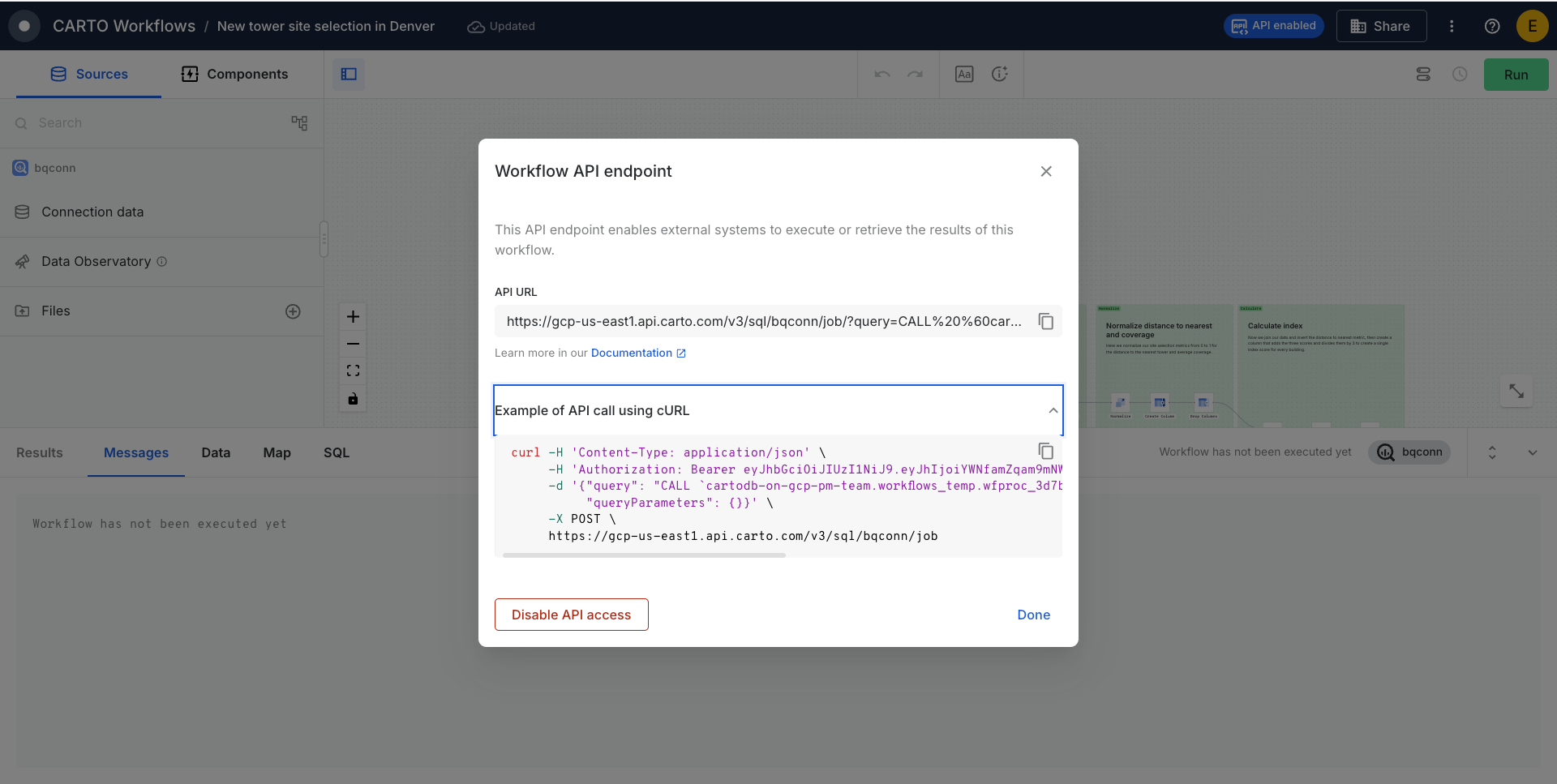Open the Share dialog
This screenshot has width=1557, height=784.
(1380, 26)
